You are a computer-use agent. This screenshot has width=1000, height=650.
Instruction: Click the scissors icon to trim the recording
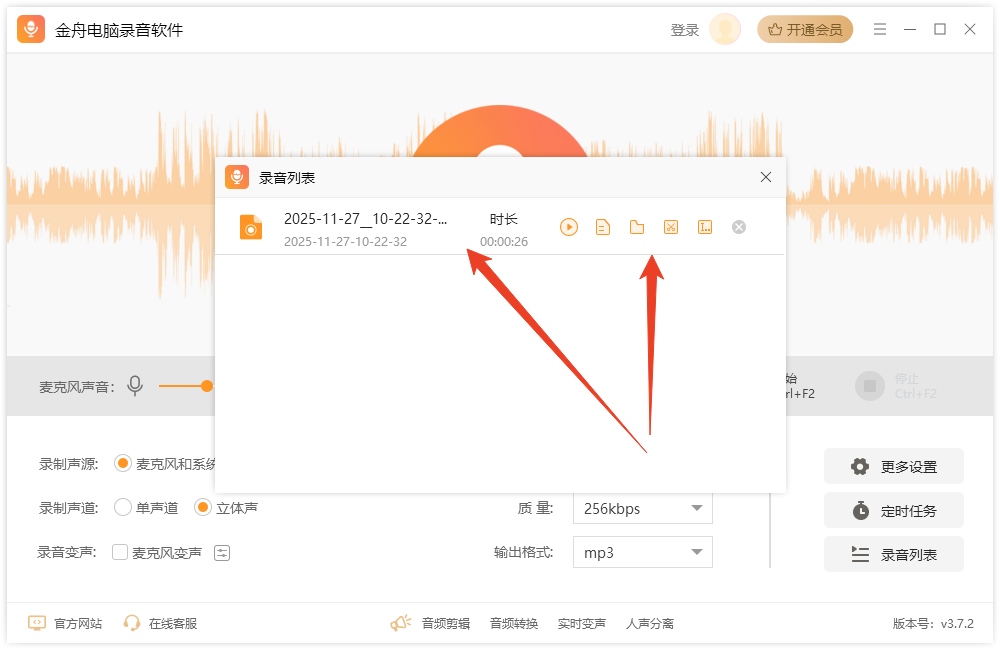click(x=670, y=227)
